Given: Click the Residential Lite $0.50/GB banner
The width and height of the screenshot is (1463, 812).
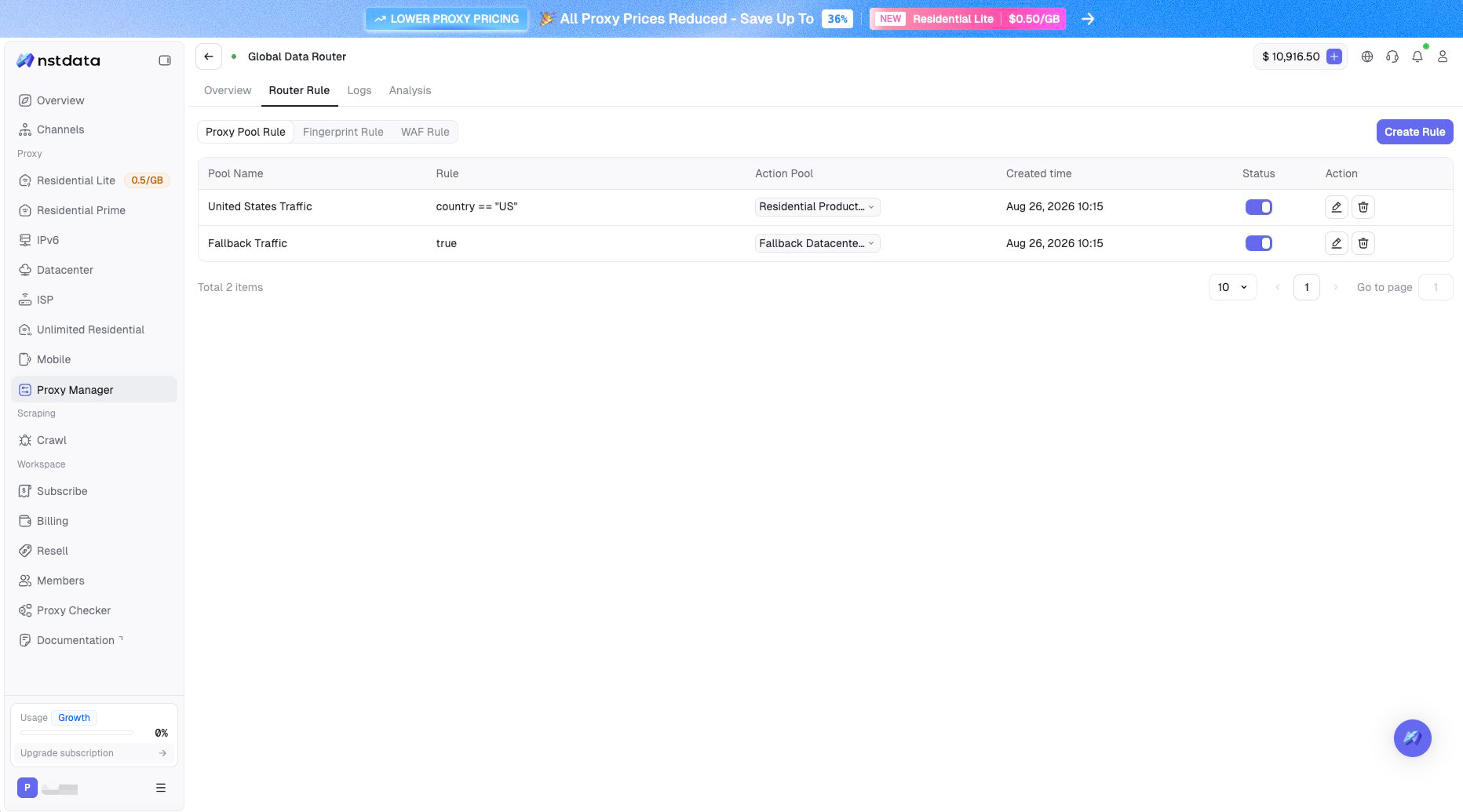Looking at the screenshot, I should tap(968, 19).
